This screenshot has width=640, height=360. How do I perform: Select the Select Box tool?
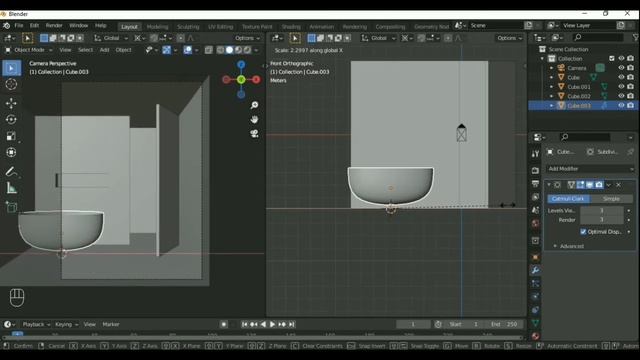pyautogui.click(x=11, y=68)
